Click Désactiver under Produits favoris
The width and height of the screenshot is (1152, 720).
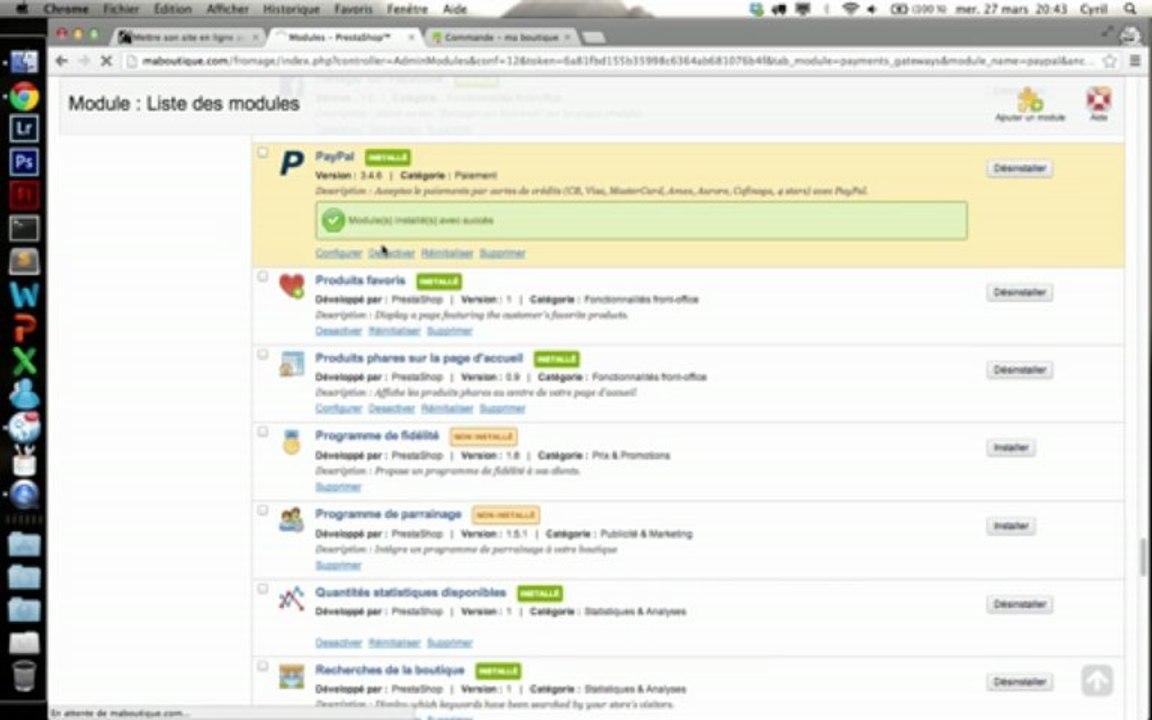(339, 331)
